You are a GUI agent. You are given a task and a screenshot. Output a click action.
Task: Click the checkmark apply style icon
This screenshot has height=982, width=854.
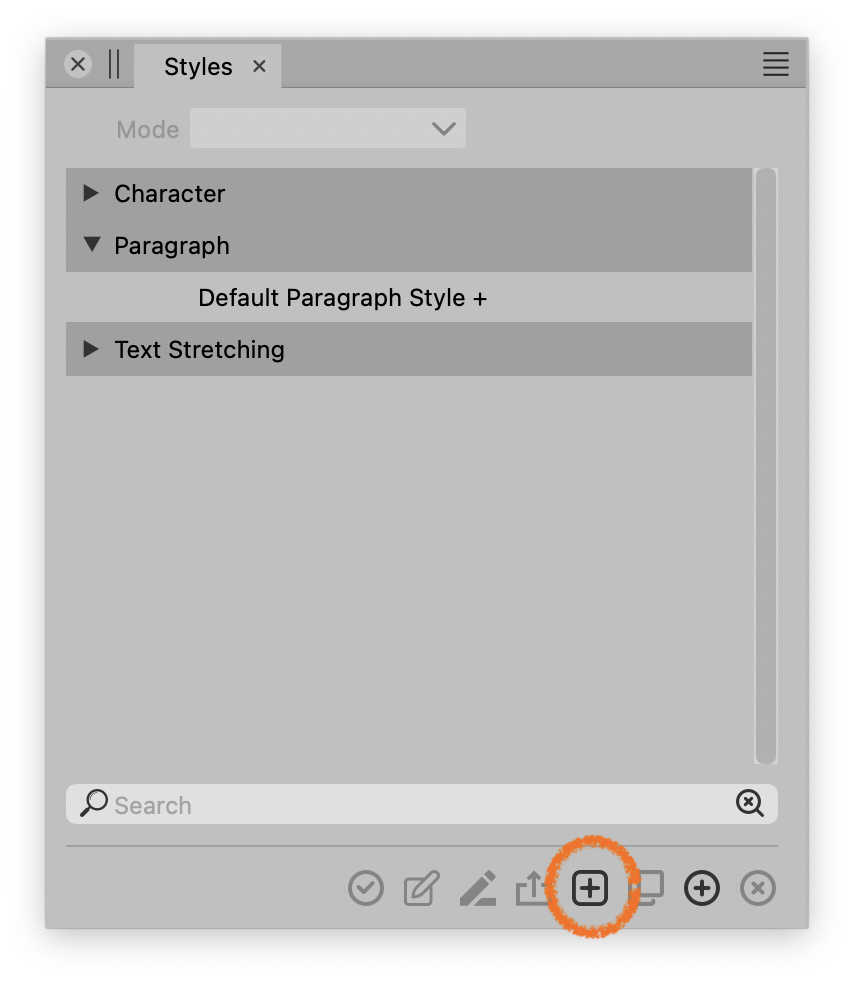(366, 888)
